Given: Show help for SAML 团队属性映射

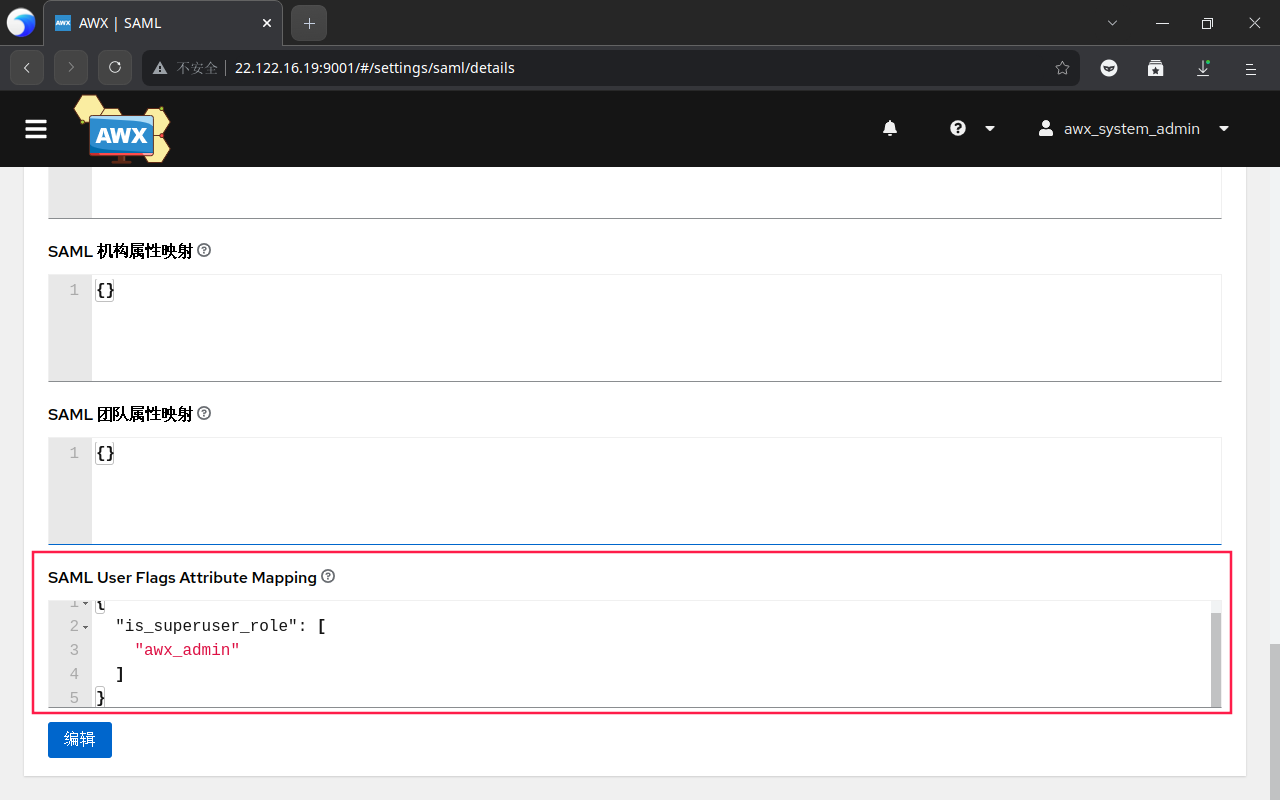Looking at the screenshot, I should (x=204, y=413).
